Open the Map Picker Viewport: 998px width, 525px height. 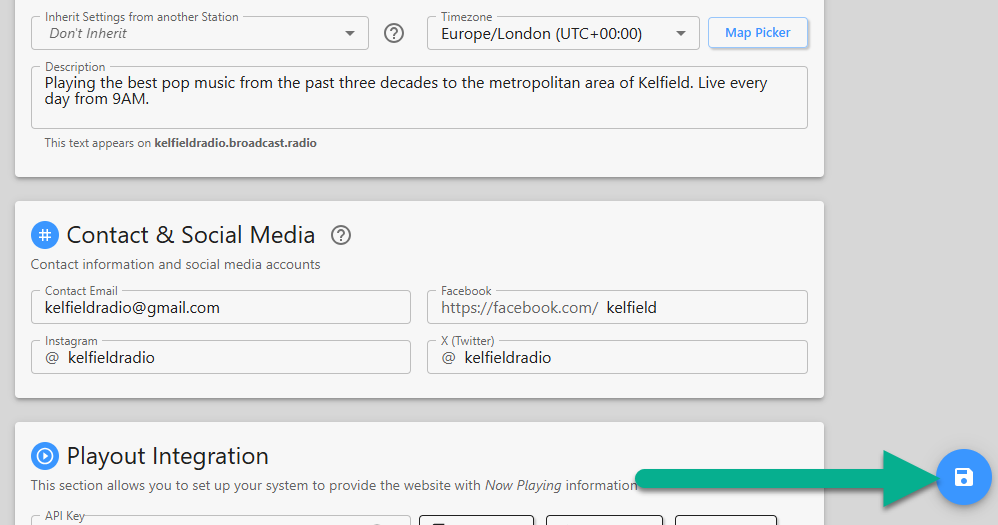757,32
